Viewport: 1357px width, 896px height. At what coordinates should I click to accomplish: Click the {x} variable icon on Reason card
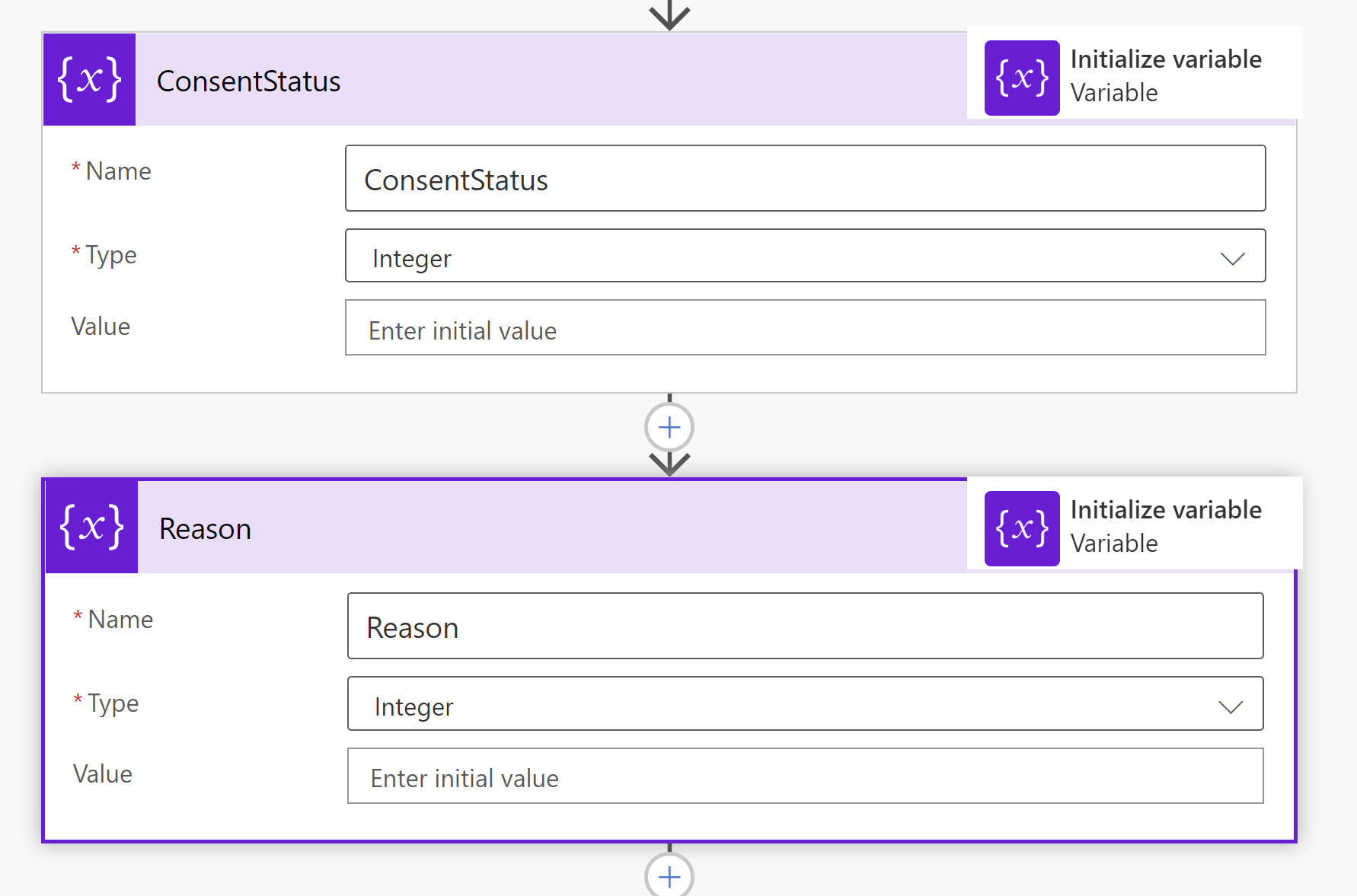tap(91, 526)
